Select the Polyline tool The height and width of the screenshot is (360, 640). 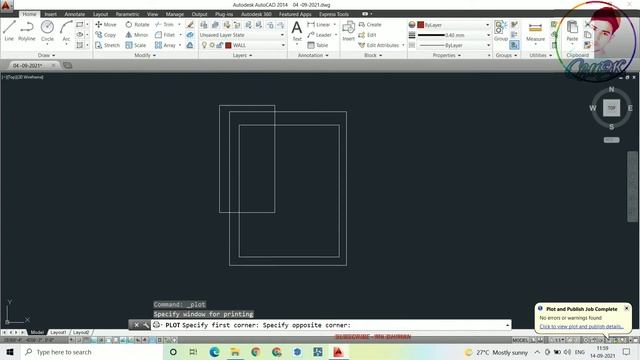click(x=27, y=31)
